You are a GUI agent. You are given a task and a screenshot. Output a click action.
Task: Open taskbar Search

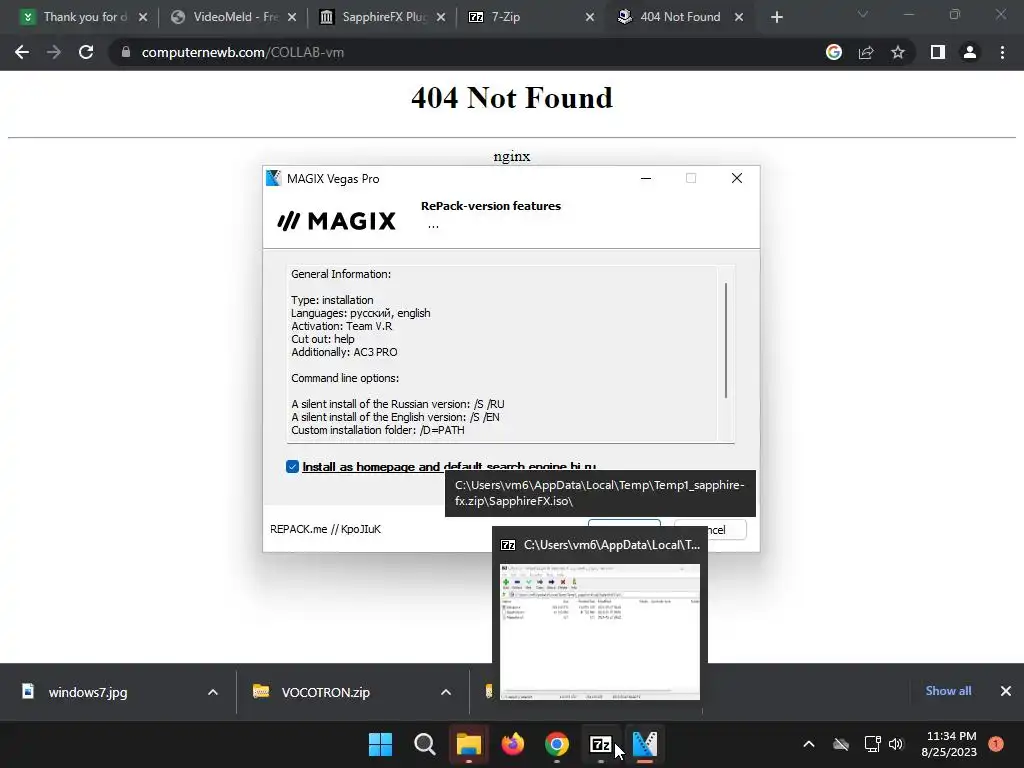coord(424,744)
